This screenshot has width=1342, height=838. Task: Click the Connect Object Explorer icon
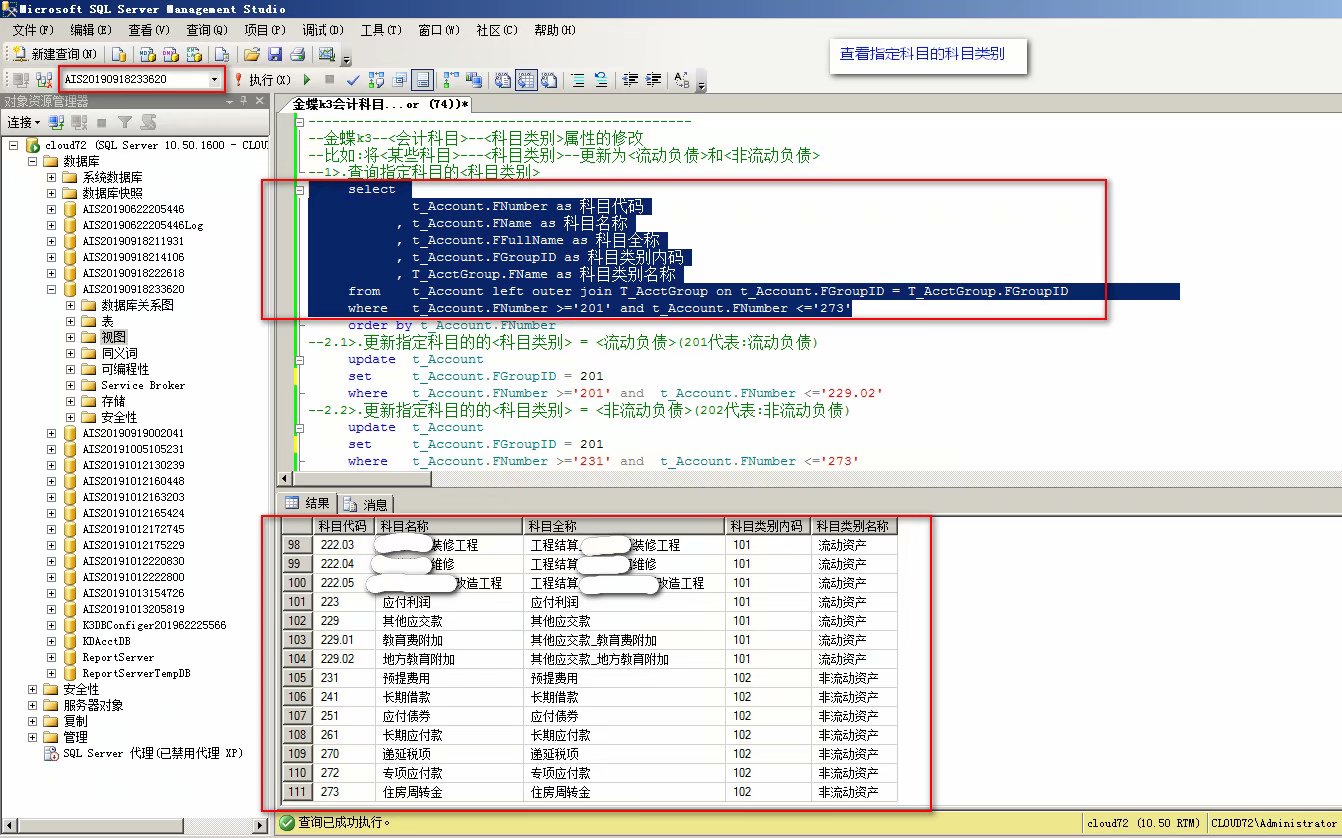[x=57, y=122]
